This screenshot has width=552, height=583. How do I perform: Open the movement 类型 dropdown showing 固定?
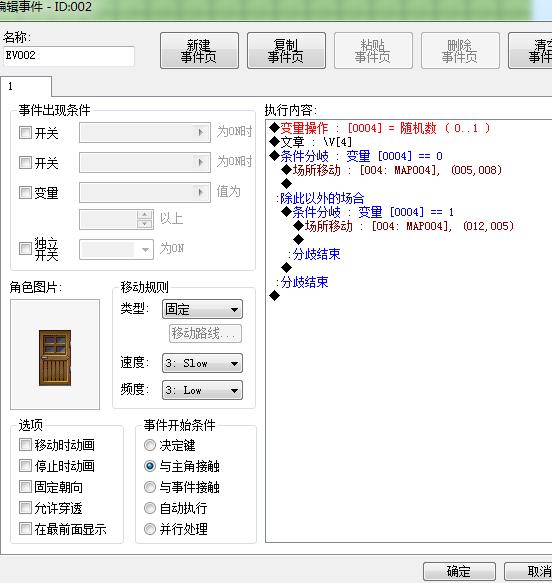click(x=202, y=309)
